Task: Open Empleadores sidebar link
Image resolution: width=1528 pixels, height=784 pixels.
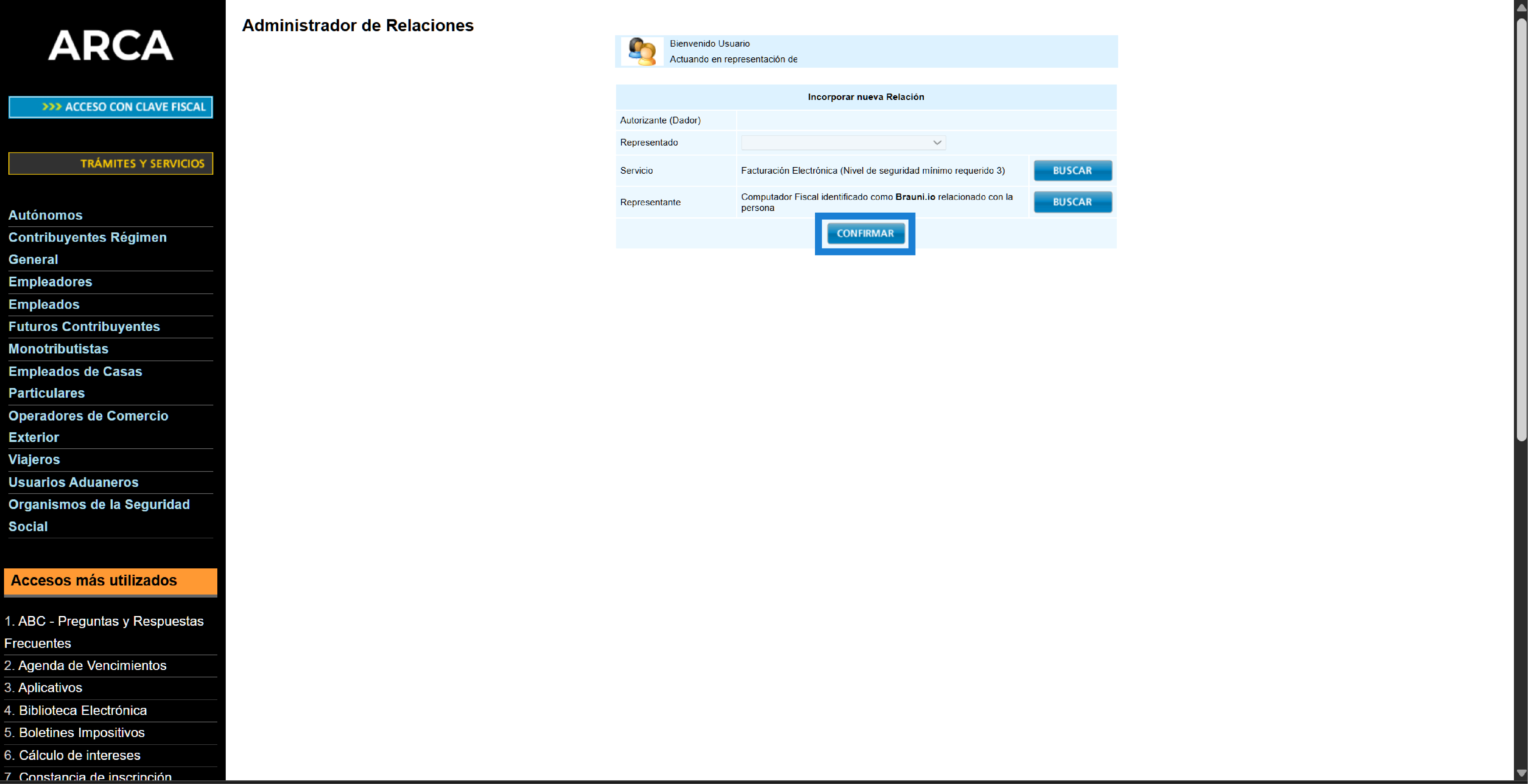Action: point(50,282)
